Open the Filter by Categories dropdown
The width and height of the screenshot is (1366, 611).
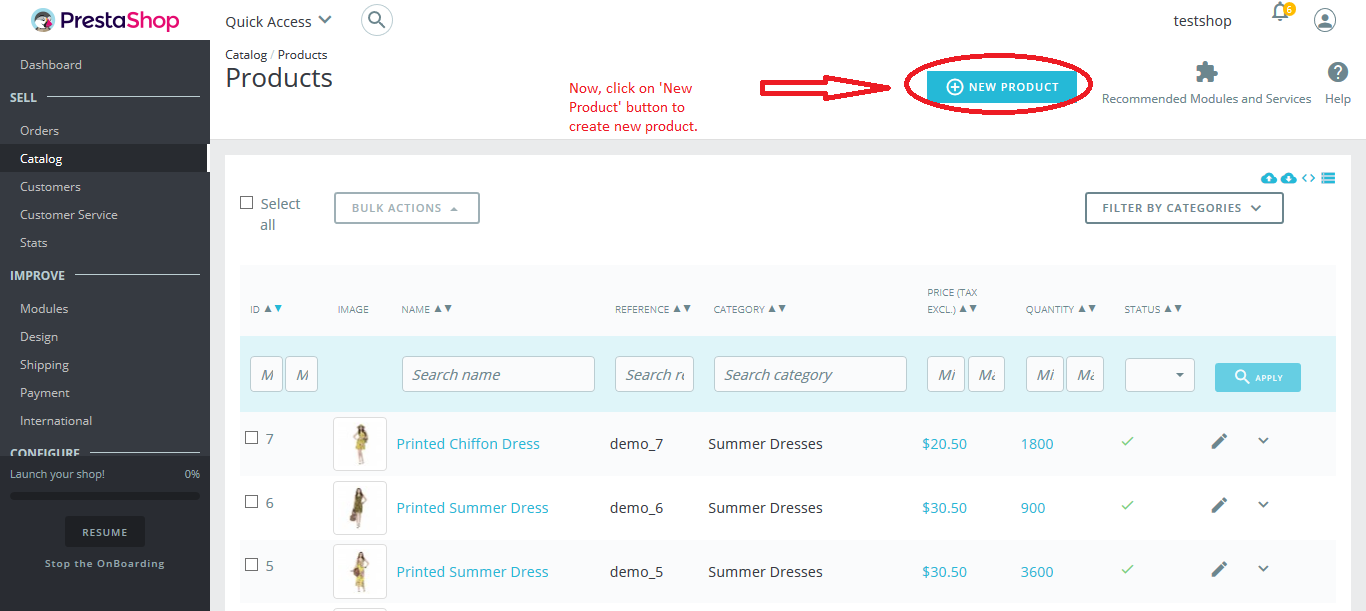click(x=1184, y=208)
